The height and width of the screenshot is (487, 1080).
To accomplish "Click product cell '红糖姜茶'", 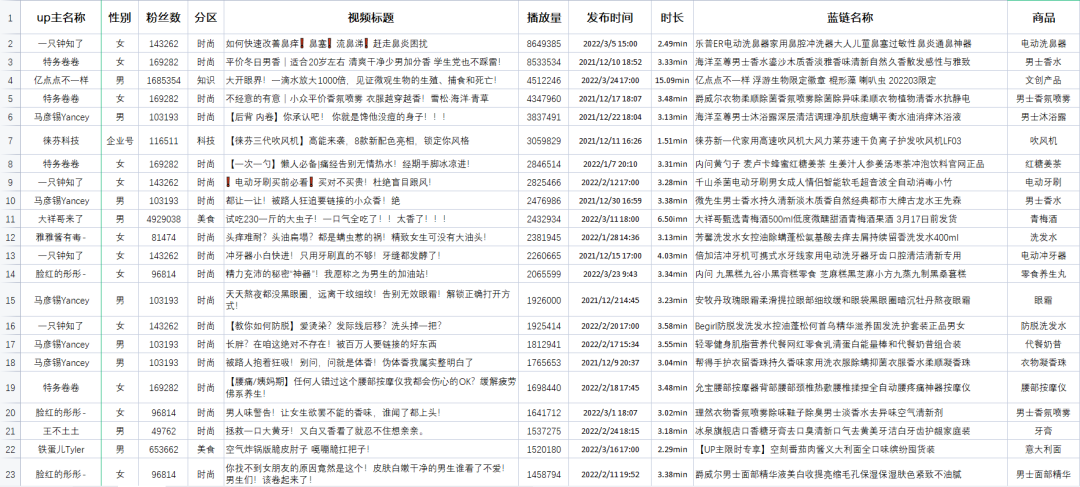I will 1043,164.
